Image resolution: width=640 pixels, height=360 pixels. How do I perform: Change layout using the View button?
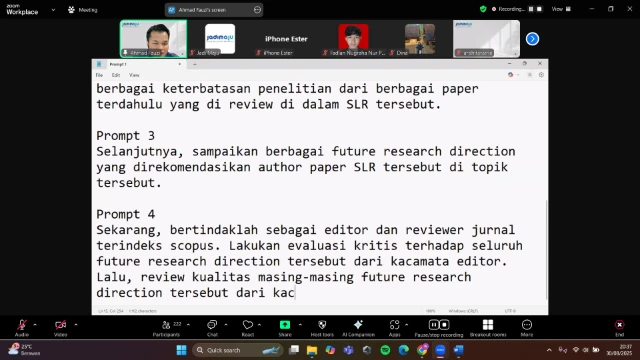point(561,9)
